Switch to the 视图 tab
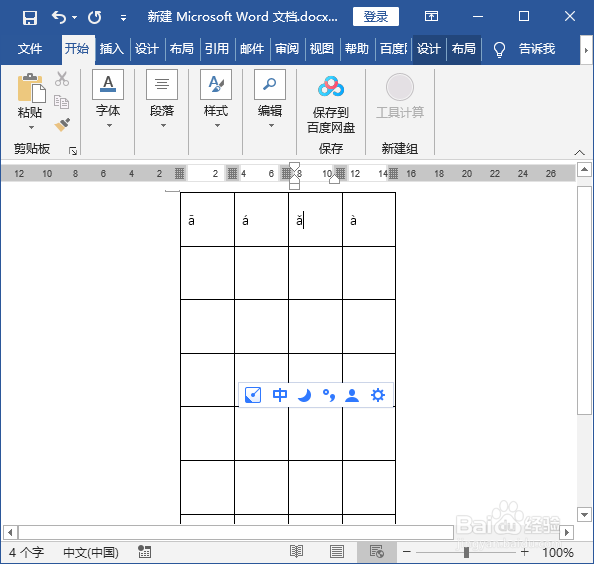The width and height of the screenshot is (594, 564). (x=322, y=48)
